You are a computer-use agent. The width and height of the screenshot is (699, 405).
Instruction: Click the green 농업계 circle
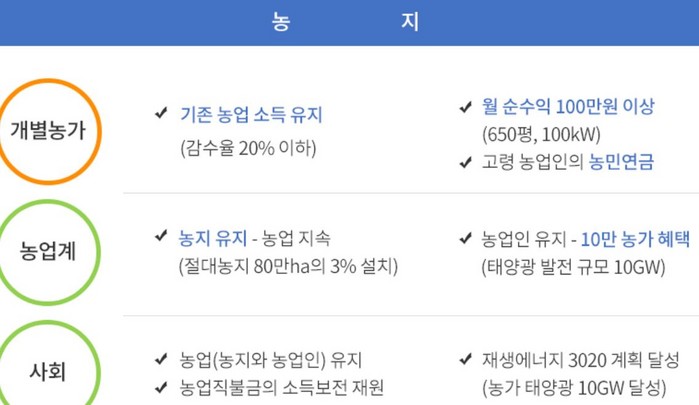[48, 252]
